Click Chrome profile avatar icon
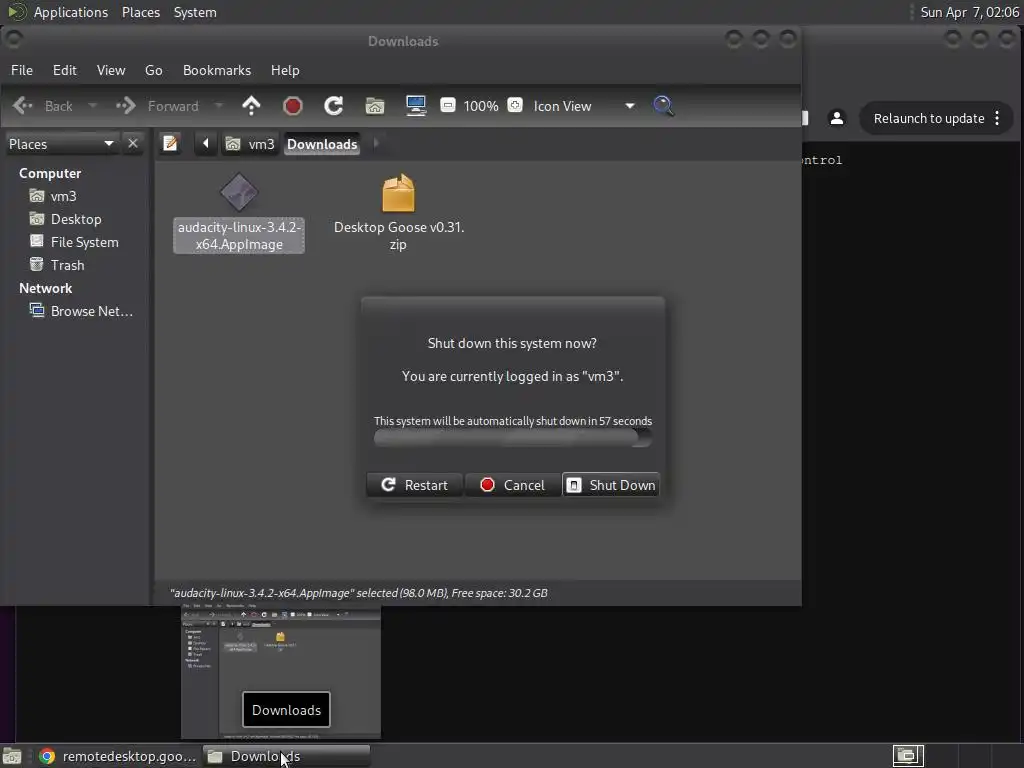The height and width of the screenshot is (768, 1024). [837, 118]
